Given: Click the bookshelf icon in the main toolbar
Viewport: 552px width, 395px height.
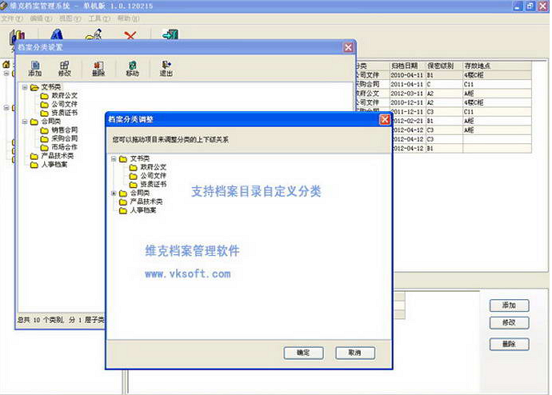Looking at the screenshot, I should pyautogui.click(x=17, y=36).
